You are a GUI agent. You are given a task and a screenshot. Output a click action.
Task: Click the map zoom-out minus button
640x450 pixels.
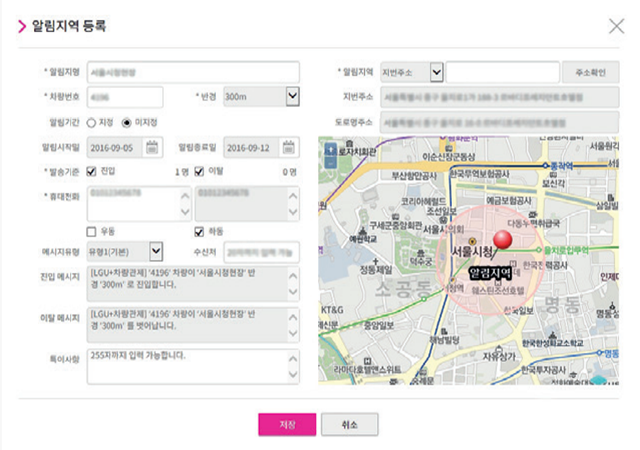(x=331, y=162)
